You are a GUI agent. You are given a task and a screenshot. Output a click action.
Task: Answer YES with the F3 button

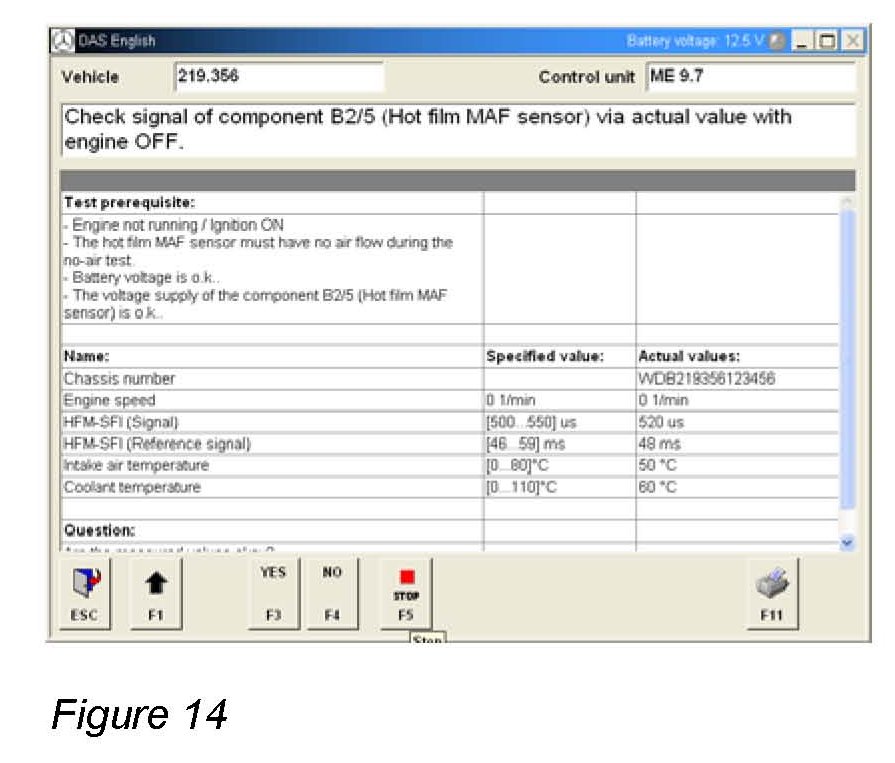(x=272, y=594)
